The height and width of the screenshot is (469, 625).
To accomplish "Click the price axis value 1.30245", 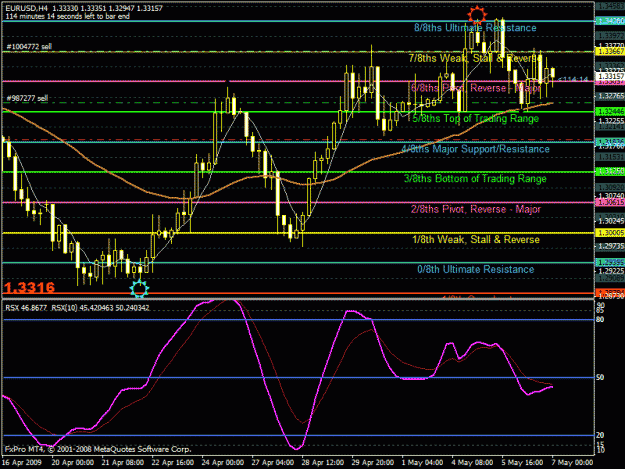I will [x=611, y=221].
